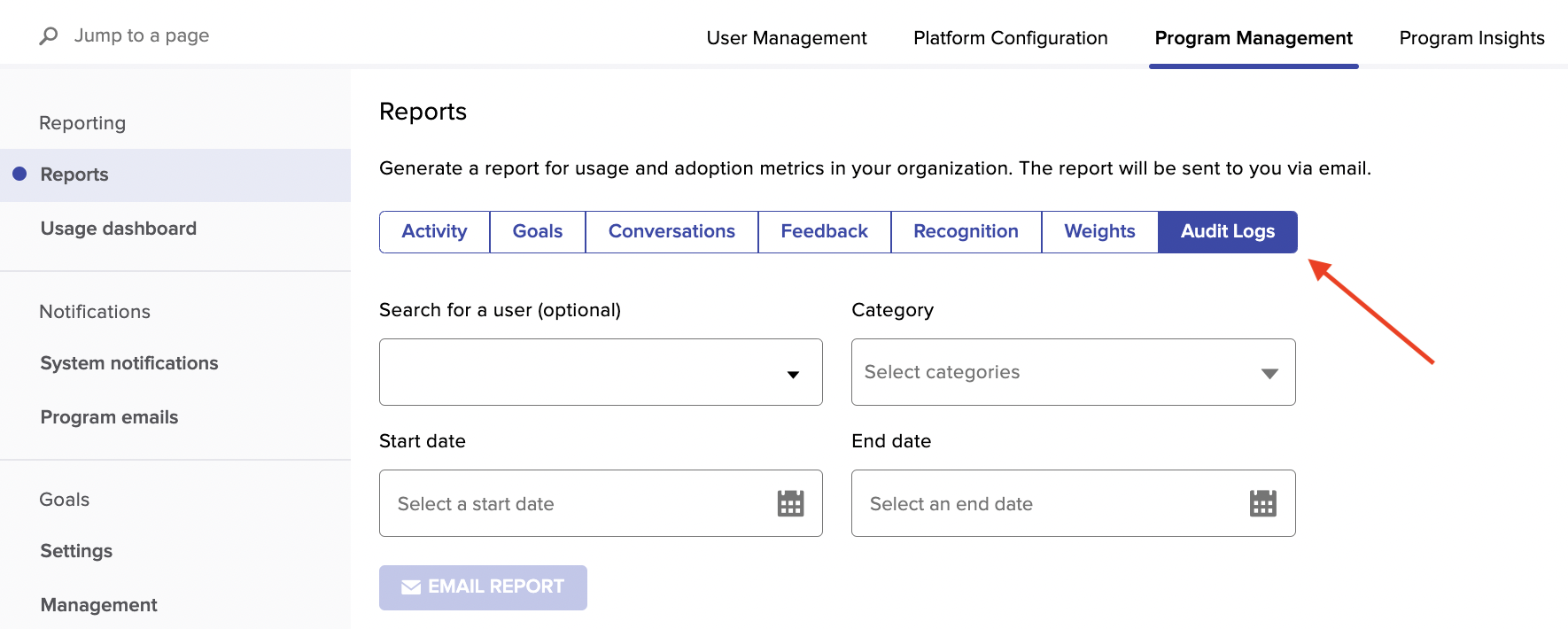Open the start date calendar icon
The height and width of the screenshot is (629, 1568).
[x=790, y=503]
